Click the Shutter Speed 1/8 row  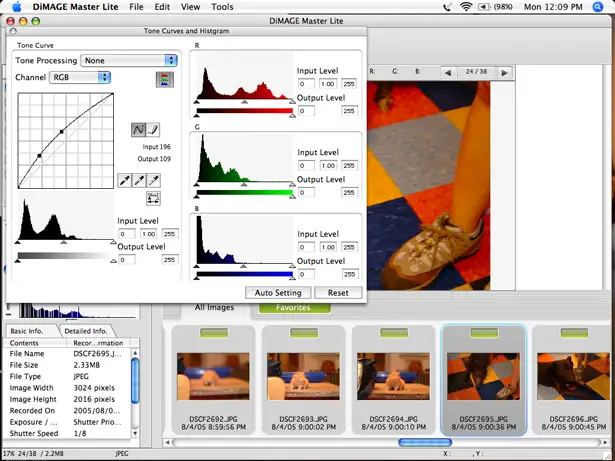(x=67, y=433)
